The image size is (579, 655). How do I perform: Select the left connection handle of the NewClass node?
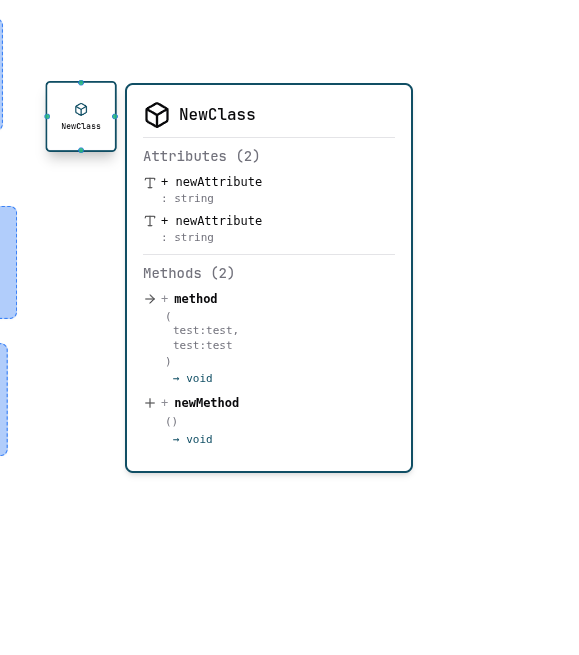tap(47, 117)
